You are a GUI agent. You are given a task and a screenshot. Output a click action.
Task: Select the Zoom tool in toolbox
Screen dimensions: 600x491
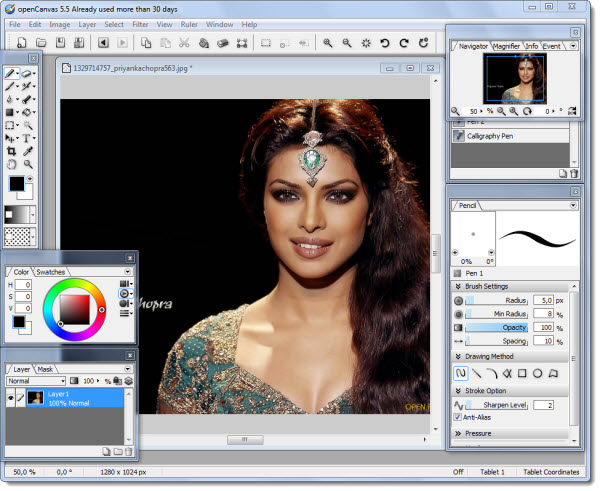pyautogui.click(x=28, y=164)
